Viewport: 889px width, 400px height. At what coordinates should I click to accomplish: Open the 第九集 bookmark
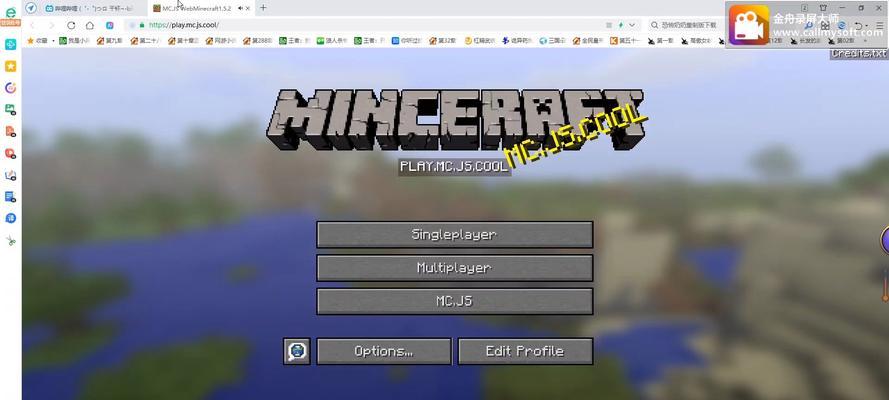(109, 41)
